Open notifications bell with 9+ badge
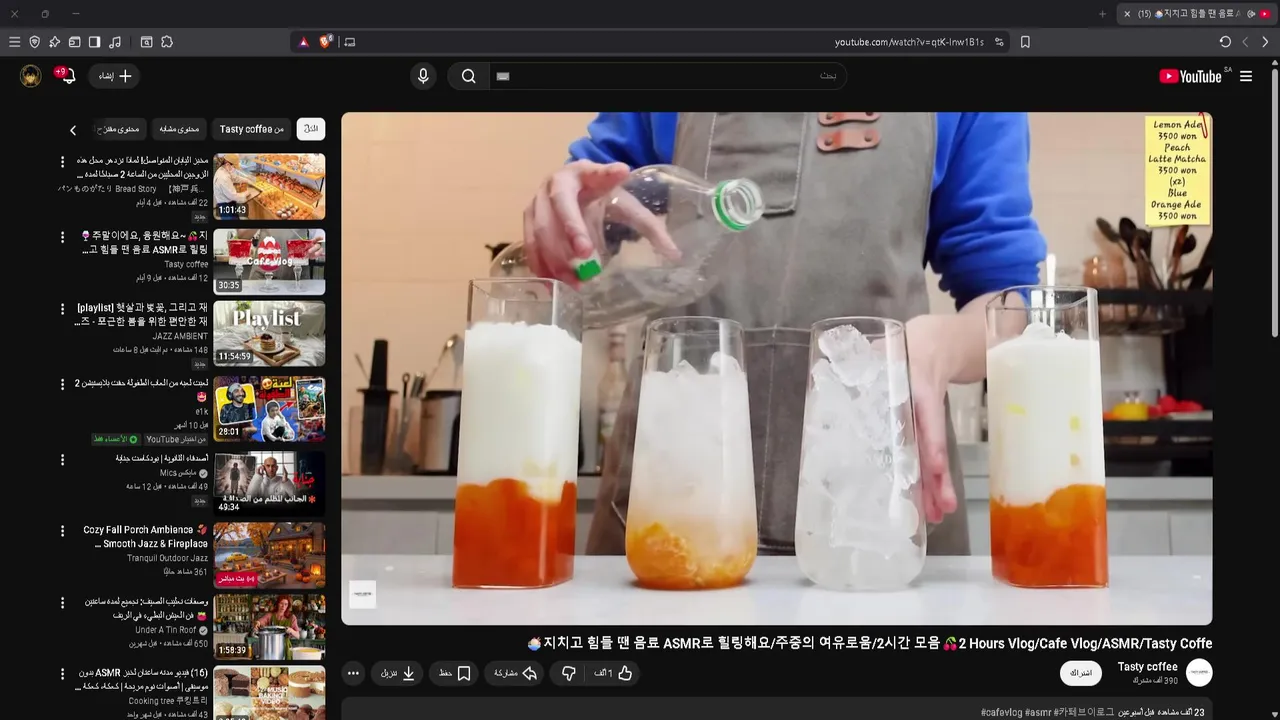Image resolution: width=1280 pixels, height=720 pixels. [67, 76]
